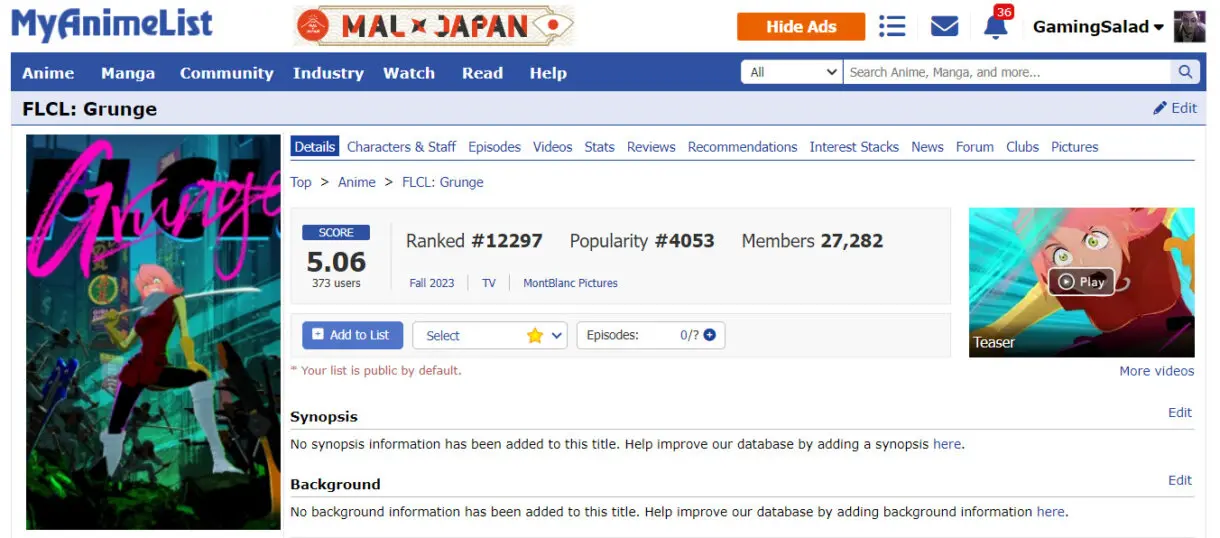
Task: Open the Anime nav menu
Action: [x=48, y=73]
